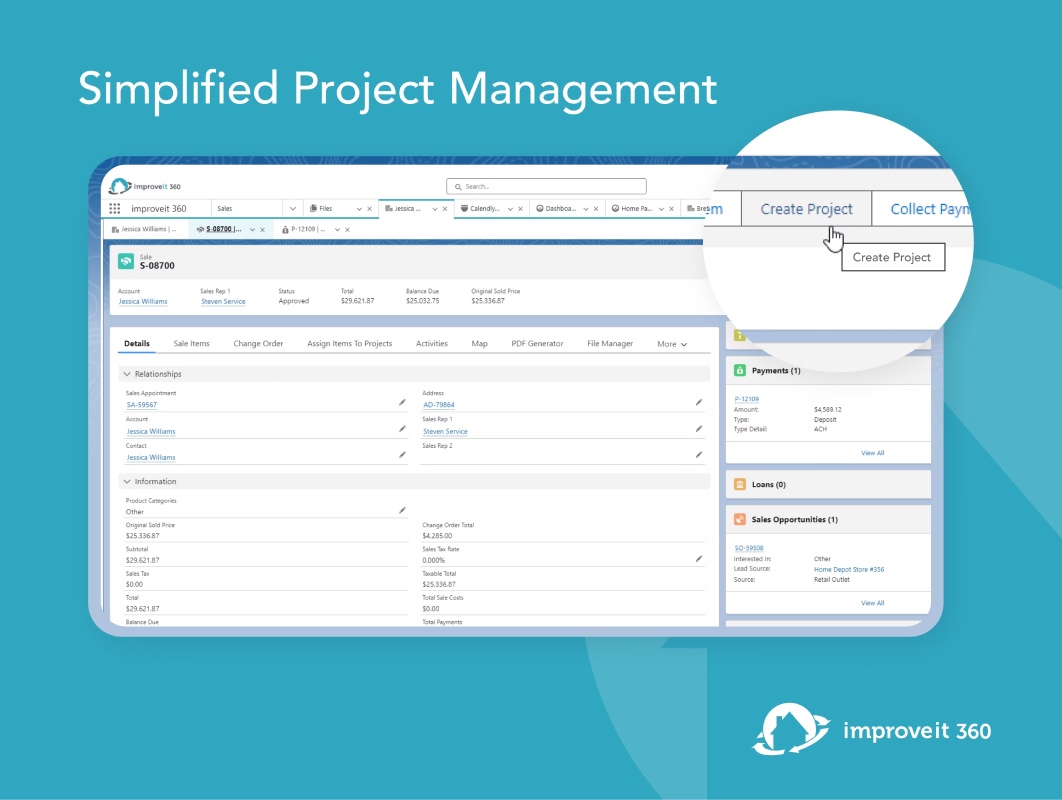The height and width of the screenshot is (800, 1062).
Task: Select the Details tab
Action: pyautogui.click(x=137, y=343)
